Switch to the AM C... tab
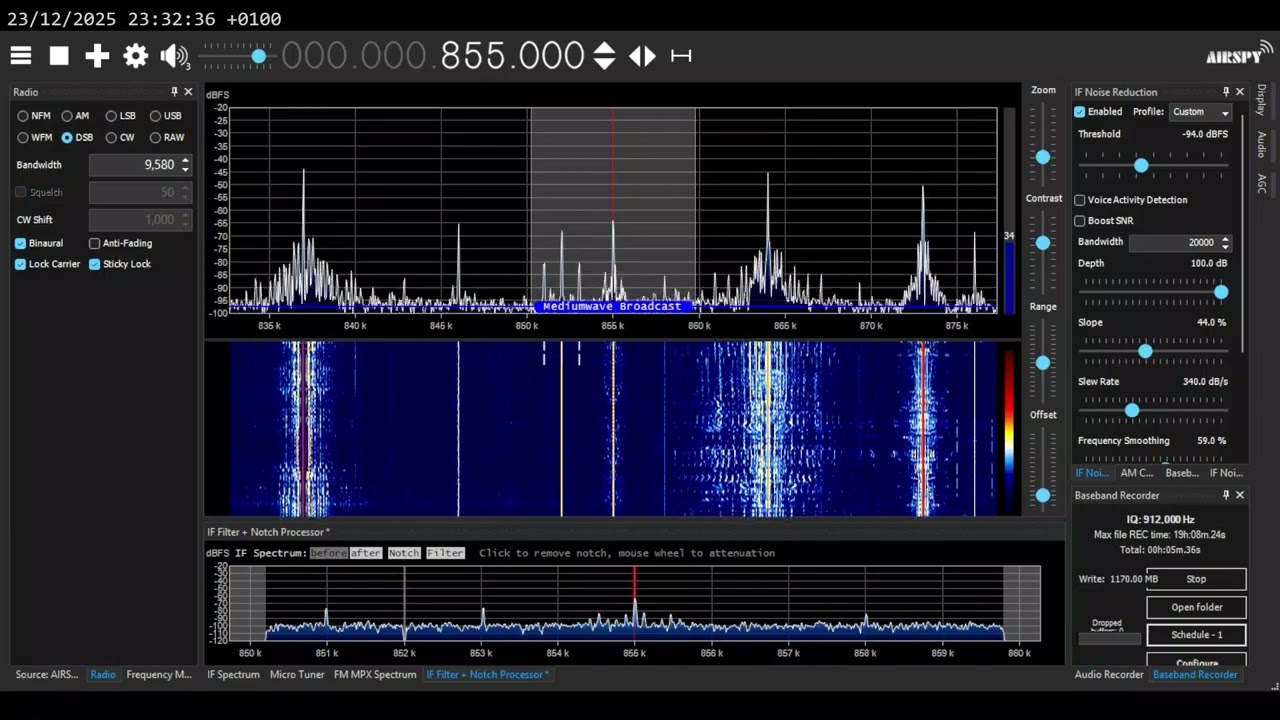1280x720 pixels. [1137, 473]
